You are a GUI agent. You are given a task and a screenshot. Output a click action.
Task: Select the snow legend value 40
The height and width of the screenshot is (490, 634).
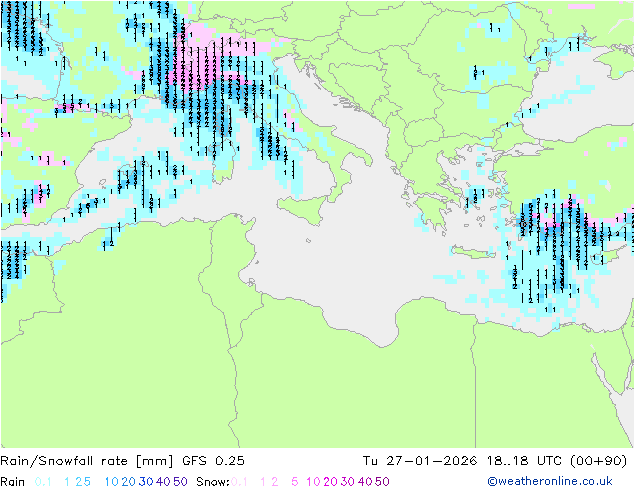(x=365, y=482)
